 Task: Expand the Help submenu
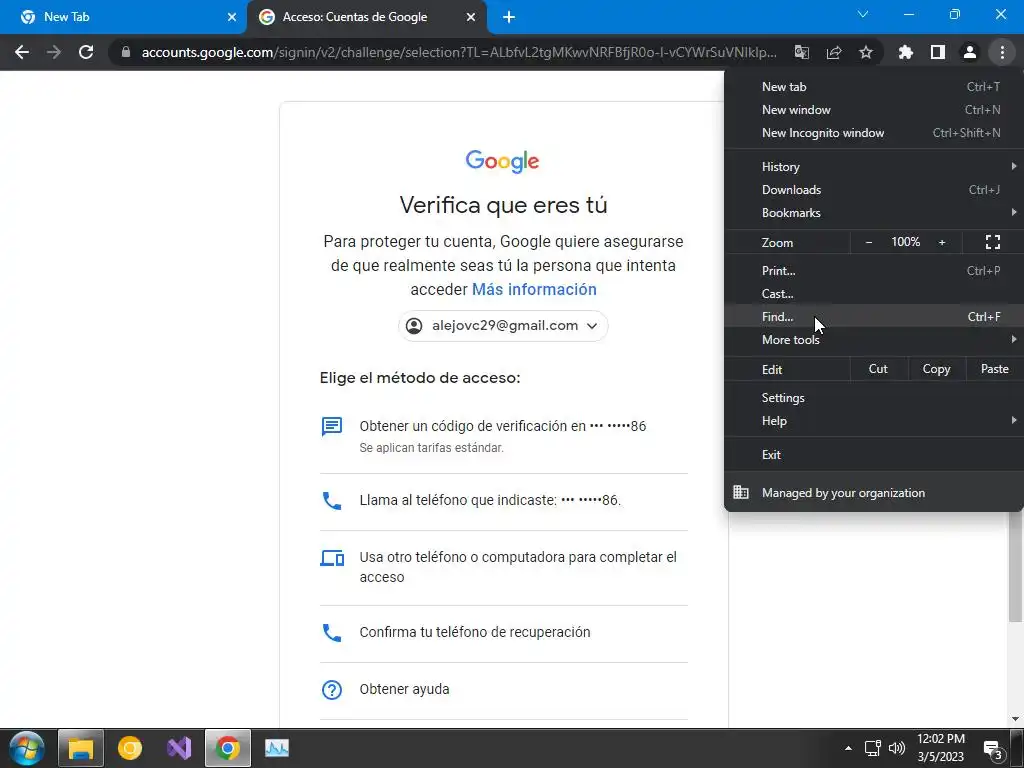[x=874, y=421]
